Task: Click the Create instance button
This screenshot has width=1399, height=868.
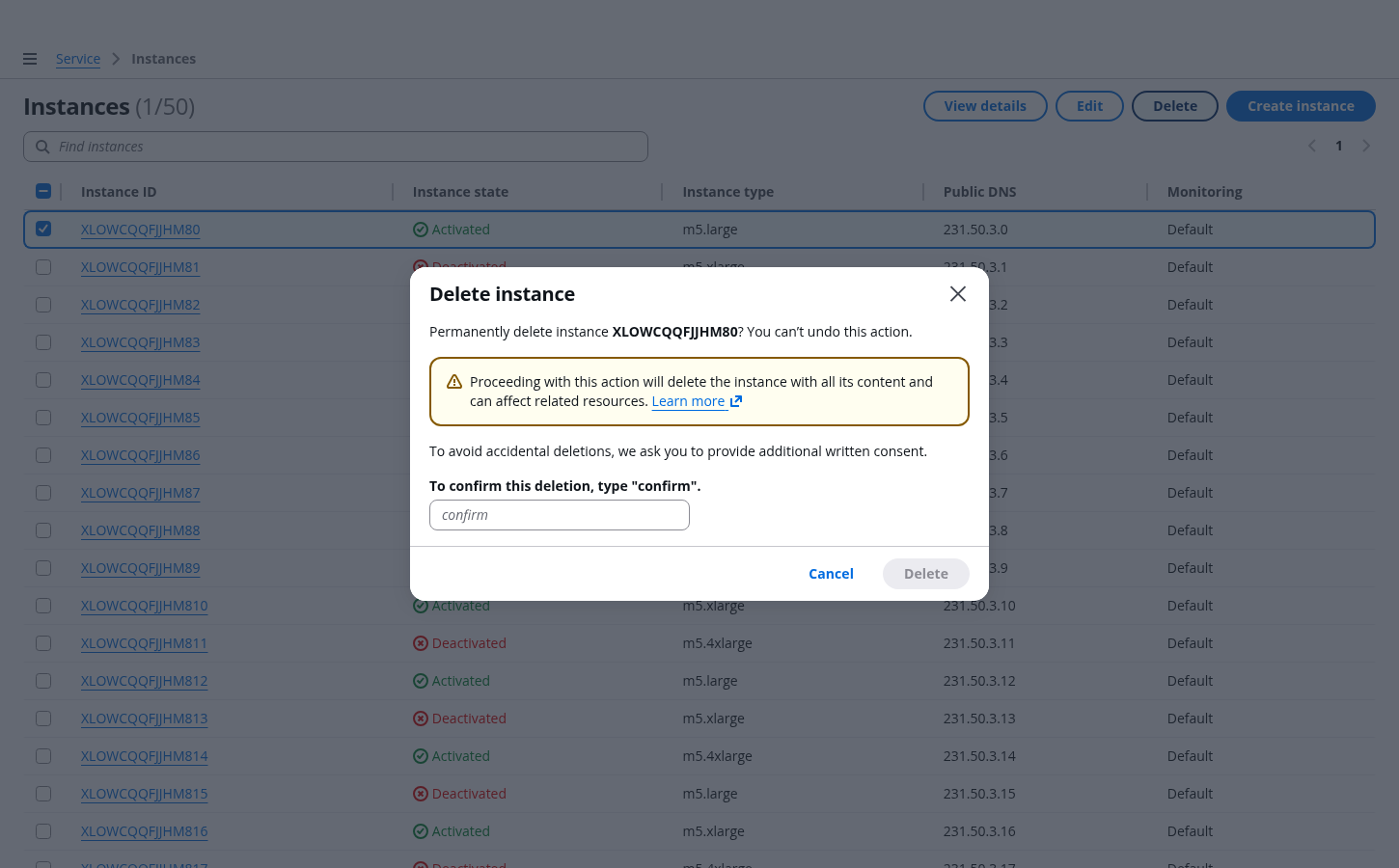Action: point(1300,106)
